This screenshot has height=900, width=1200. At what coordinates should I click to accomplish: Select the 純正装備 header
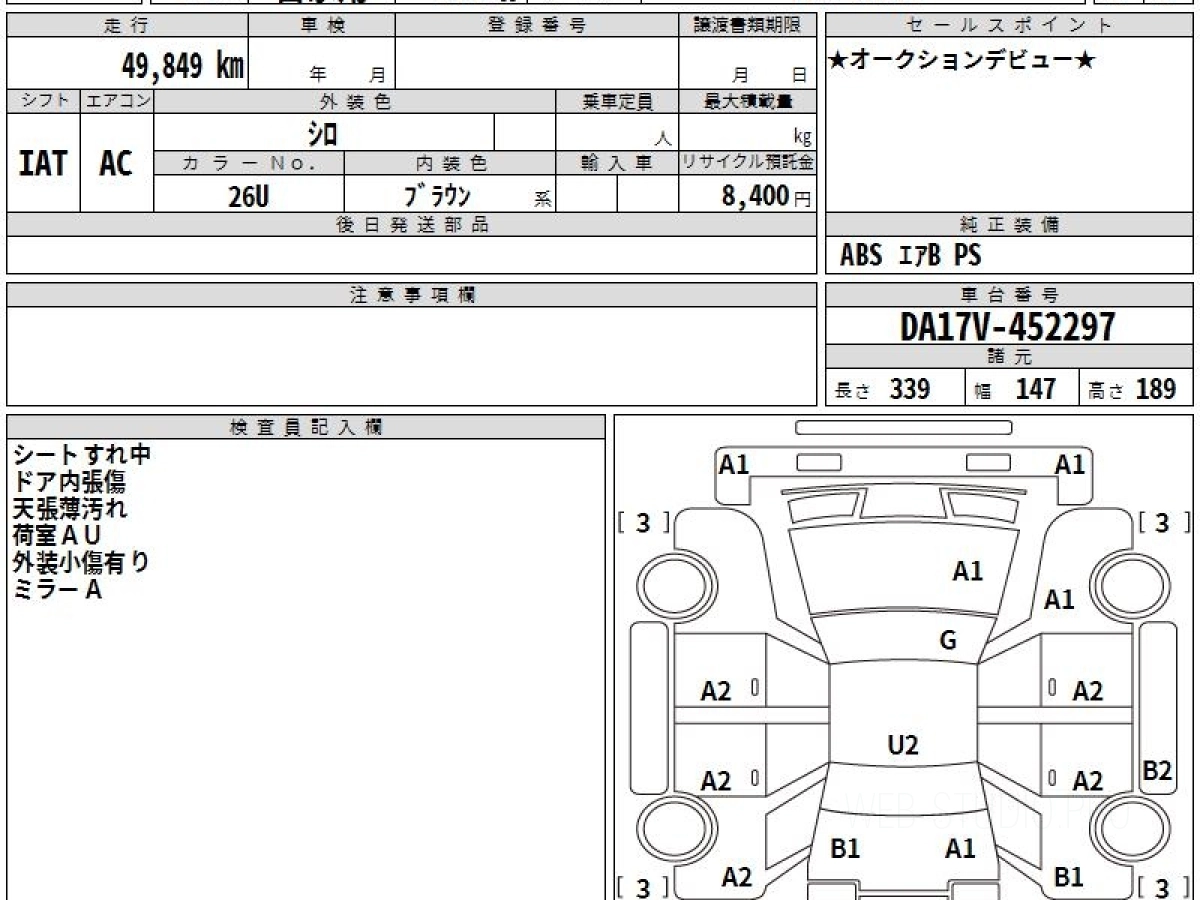pyautogui.click(x=1010, y=225)
